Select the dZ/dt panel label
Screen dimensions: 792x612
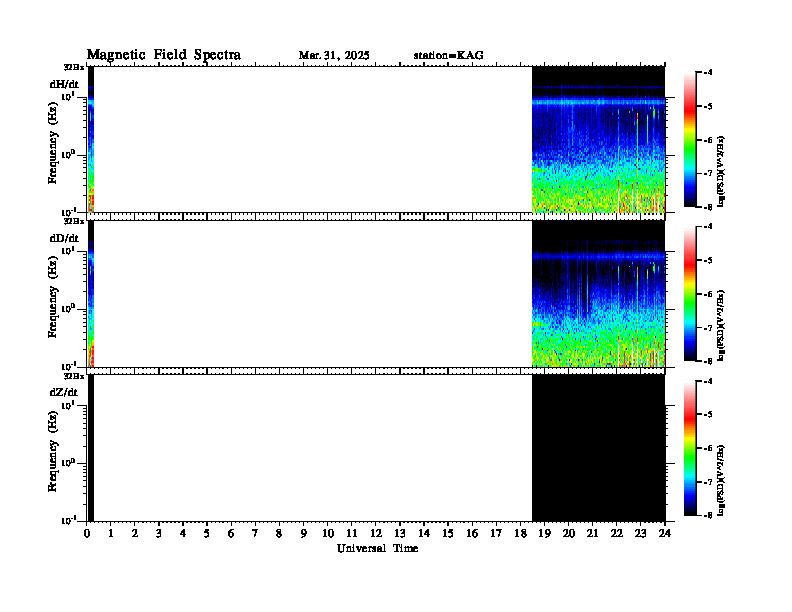(x=64, y=392)
